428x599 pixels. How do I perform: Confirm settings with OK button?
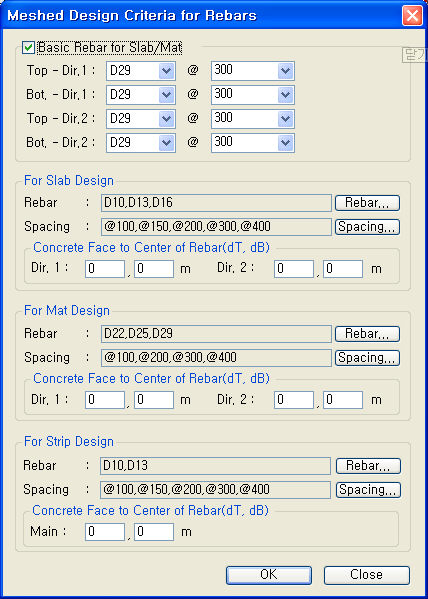[x=269, y=575]
